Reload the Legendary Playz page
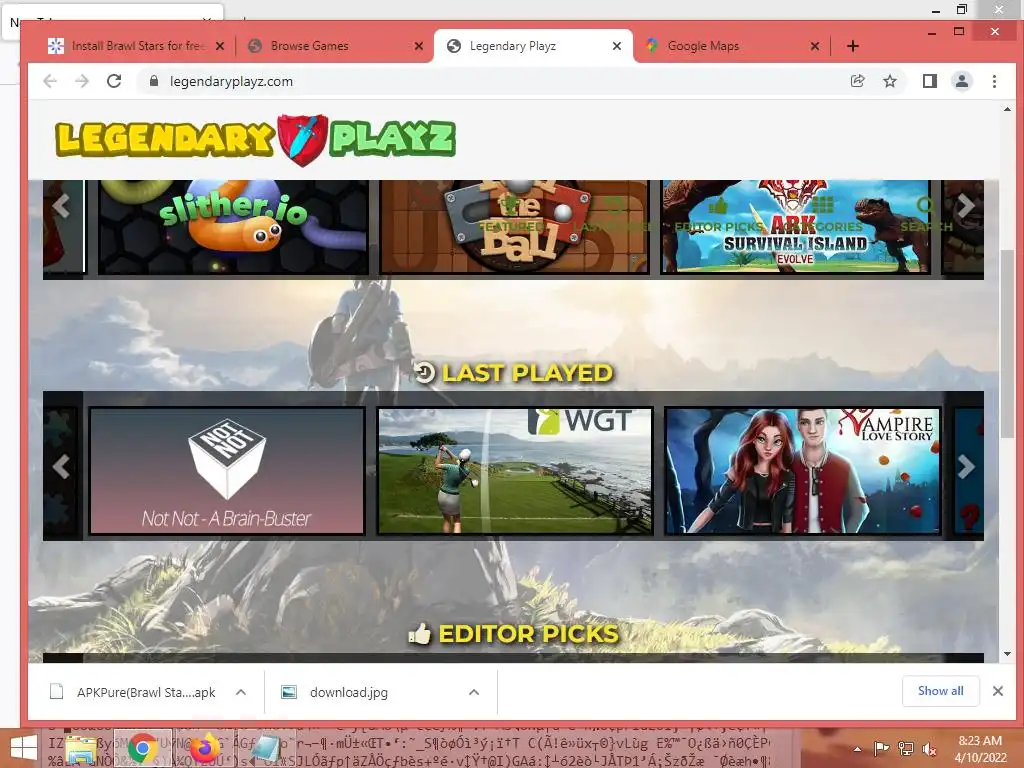The height and width of the screenshot is (768, 1024). 114,81
